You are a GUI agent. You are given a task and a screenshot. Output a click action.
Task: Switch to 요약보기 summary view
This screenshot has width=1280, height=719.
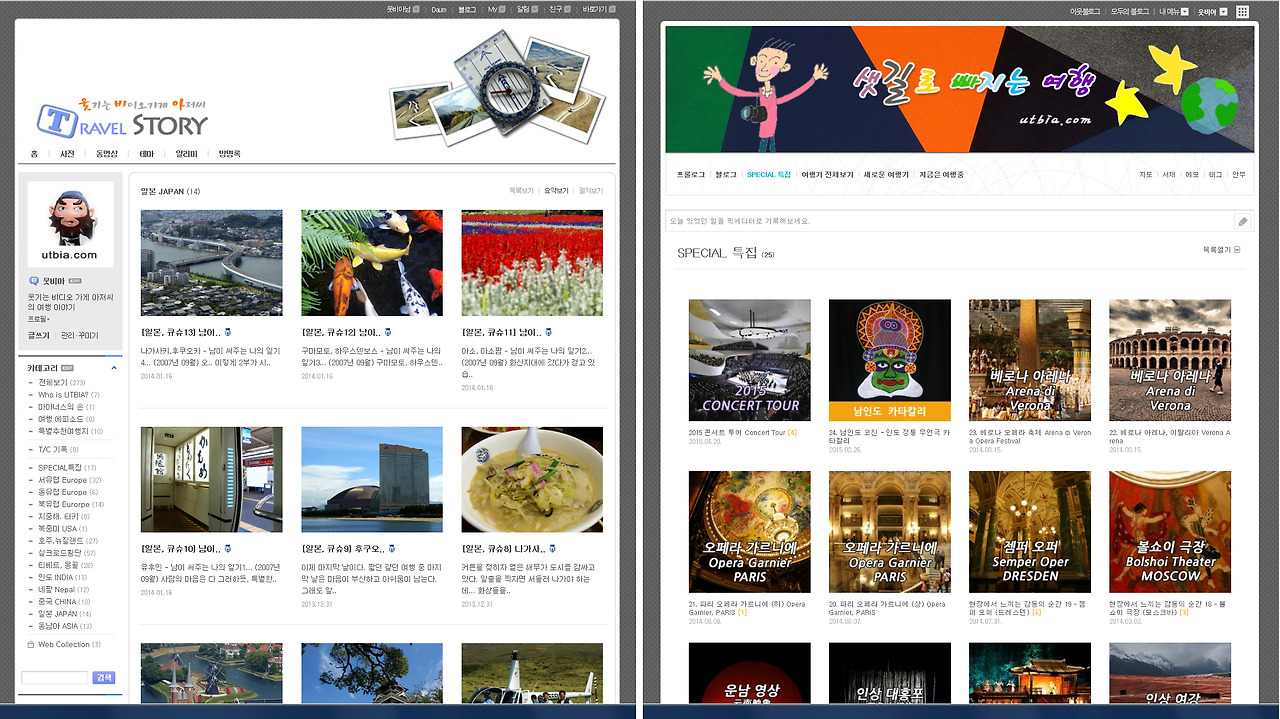coord(557,190)
